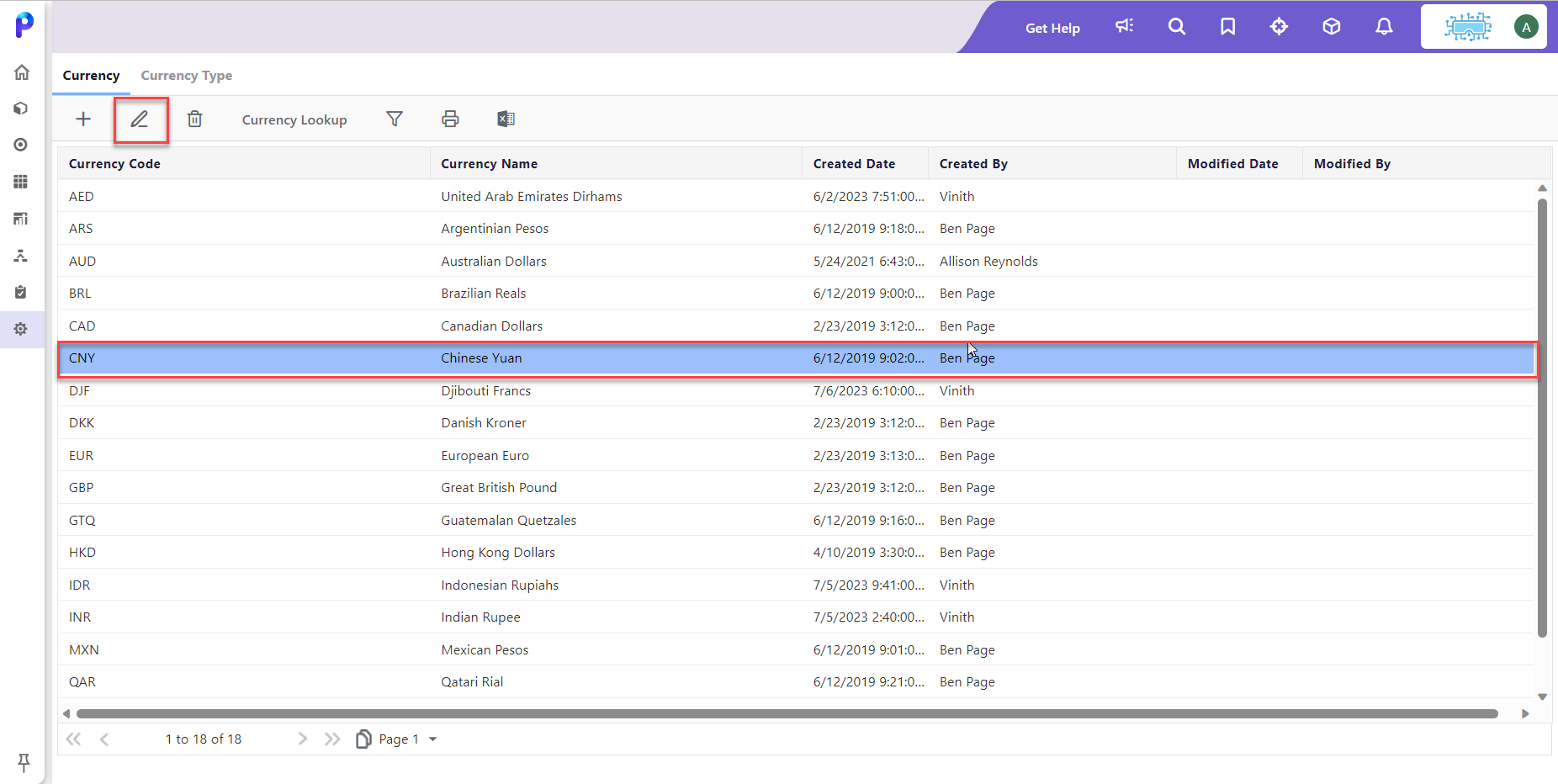
Task: Select the Chinese Yuan row
Action: [x=797, y=358]
